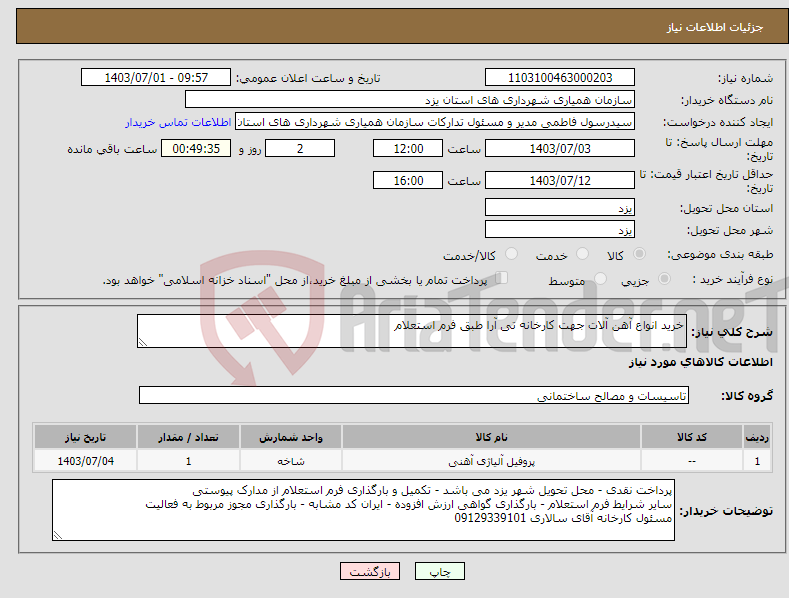Click the request creator field
This screenshot has width=789, height=598.
[x=435, y=122]
